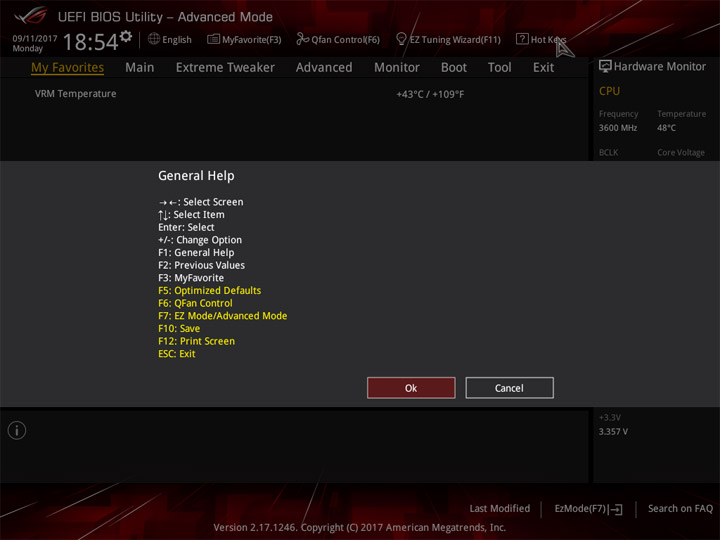Click the F5: Optimized Defaults line
720x540 pixels.
pos(209,291)
